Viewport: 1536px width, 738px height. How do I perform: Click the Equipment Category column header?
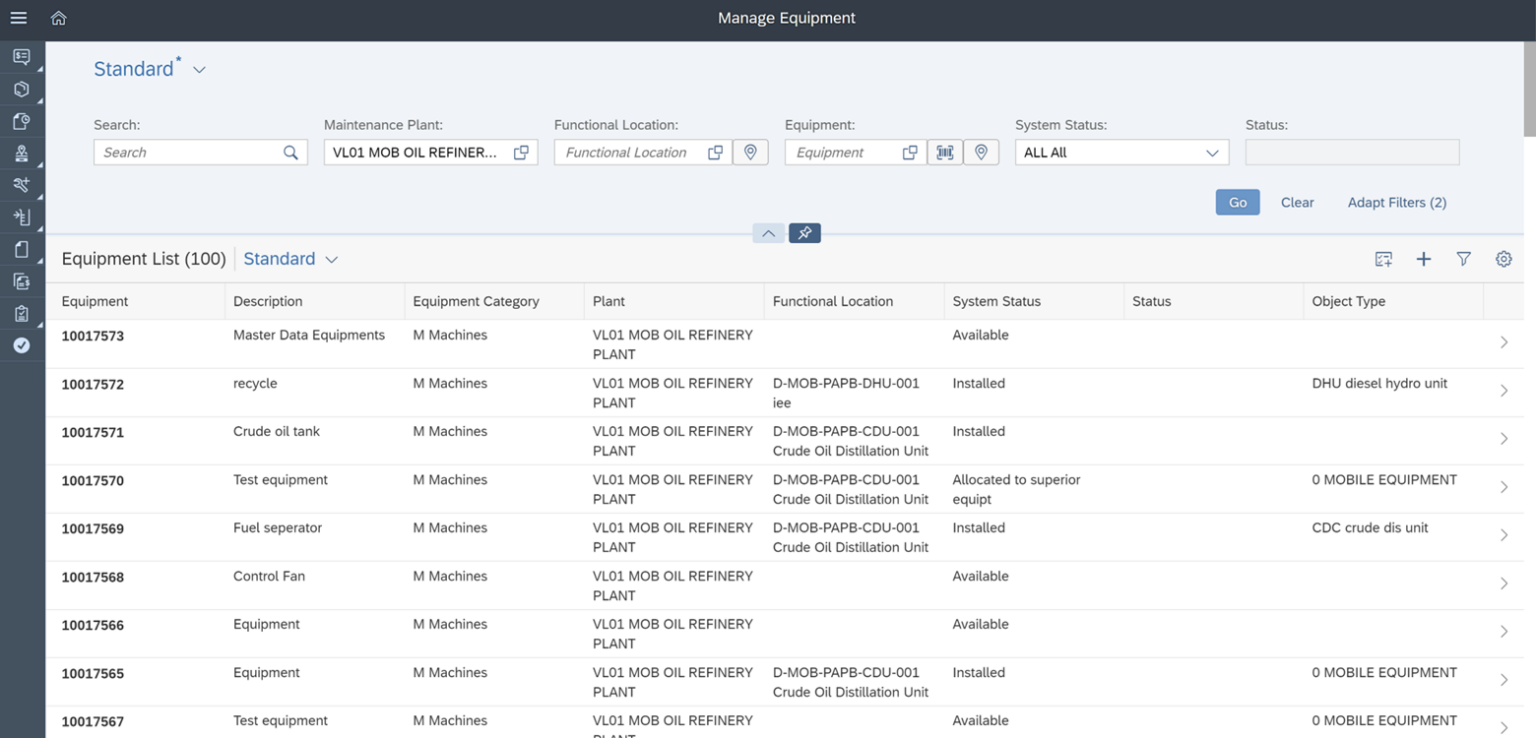coord(476,301)
